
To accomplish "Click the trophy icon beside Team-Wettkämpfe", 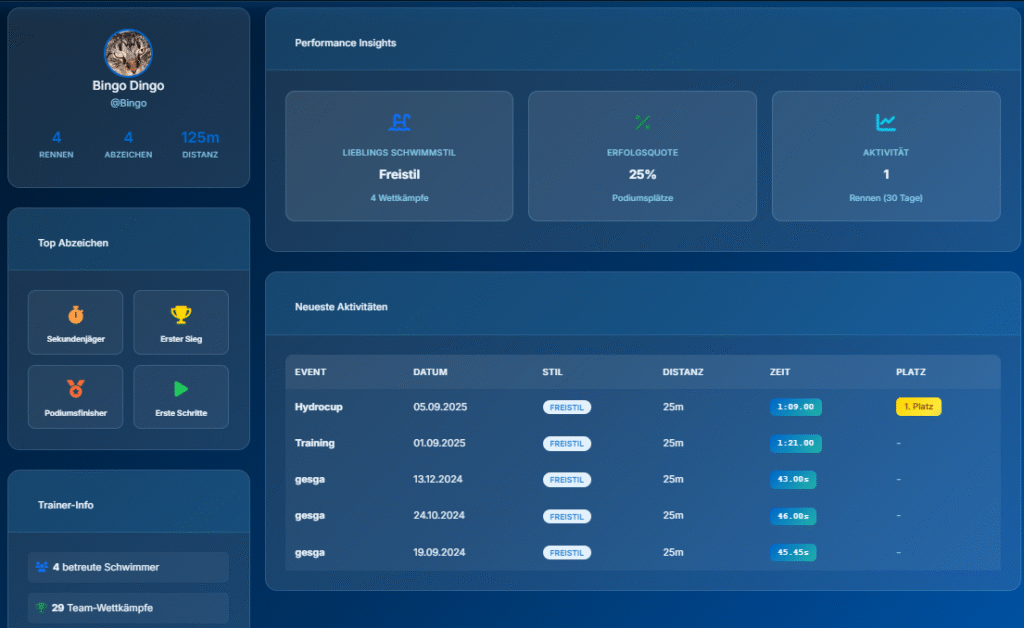I will pos(42,608).
